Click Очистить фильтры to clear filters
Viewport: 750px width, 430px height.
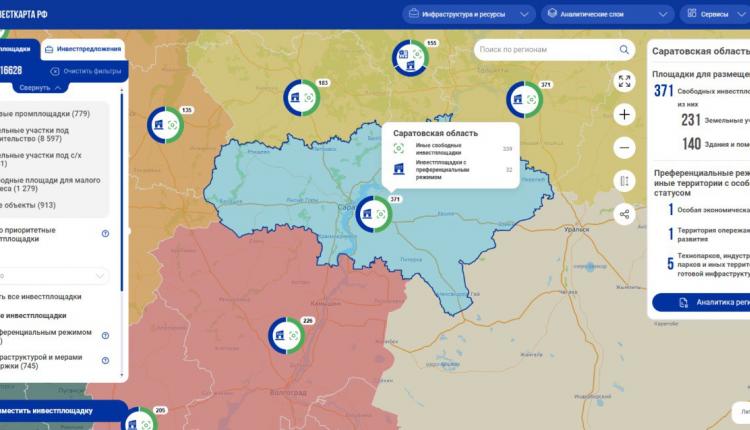[85, 71]
